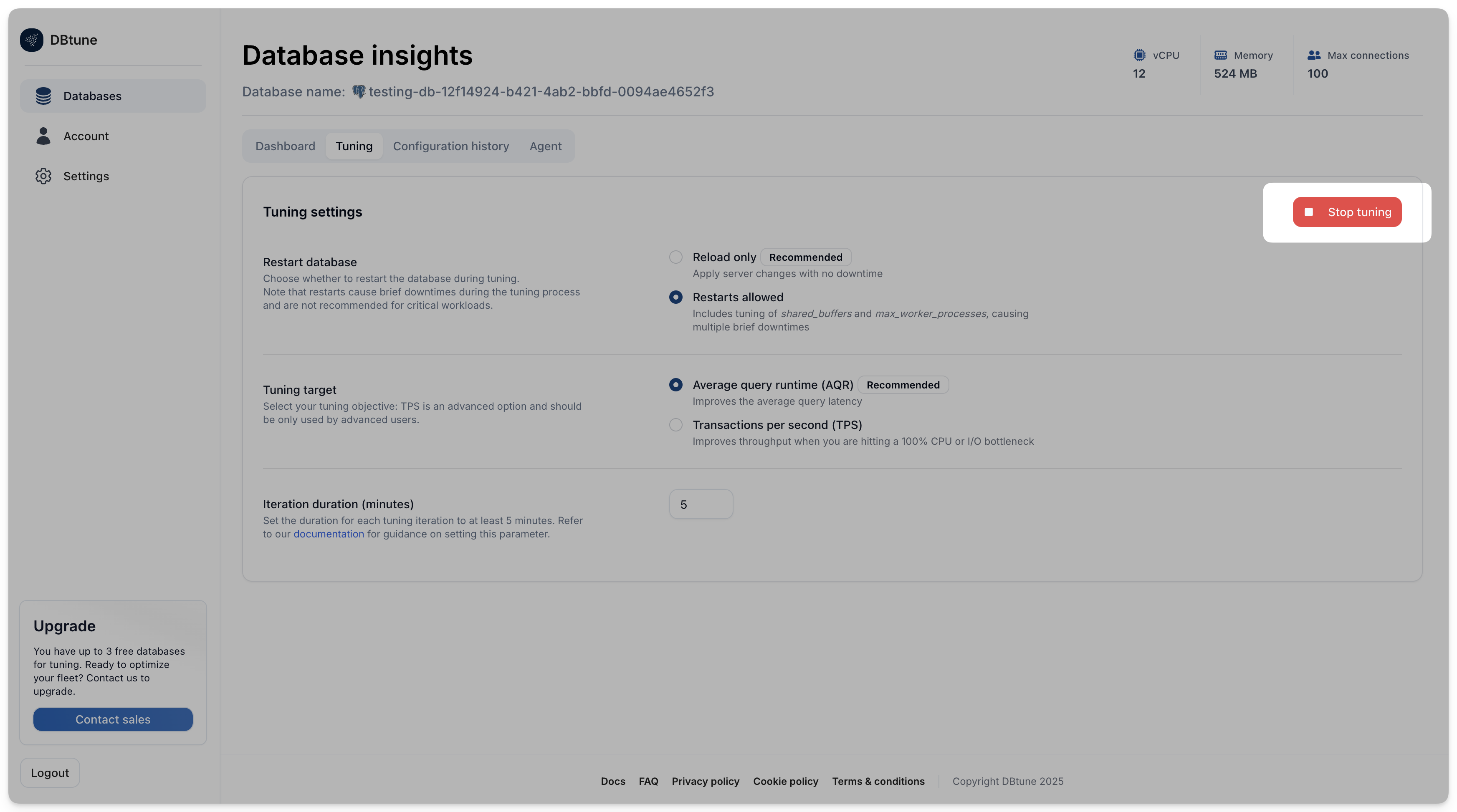Viewport: 1457px width, 812px height.
Task: Click the Memory module icon
Action: [1221, 55]
